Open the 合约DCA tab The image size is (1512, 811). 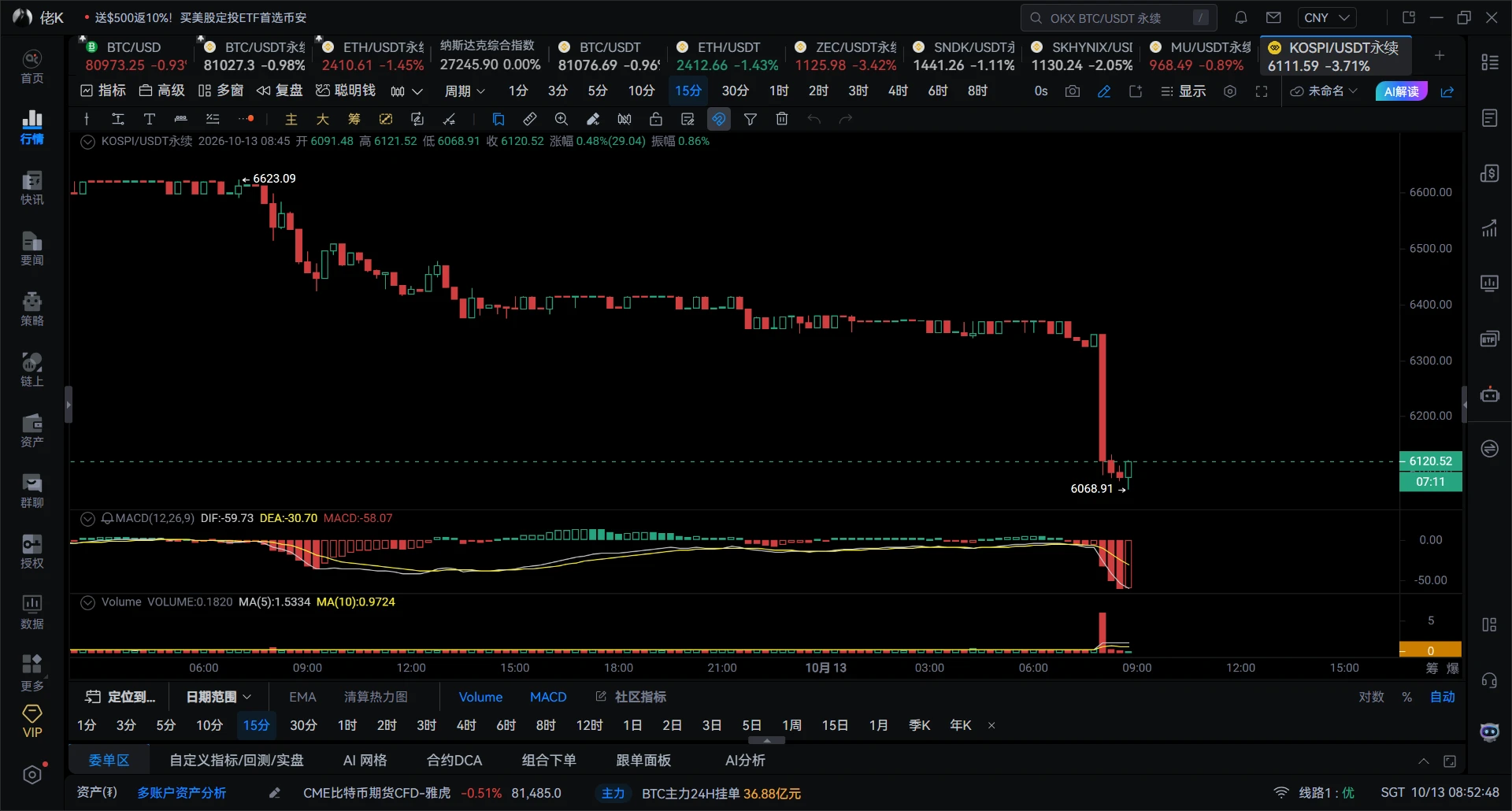click(x=454, y=761)
